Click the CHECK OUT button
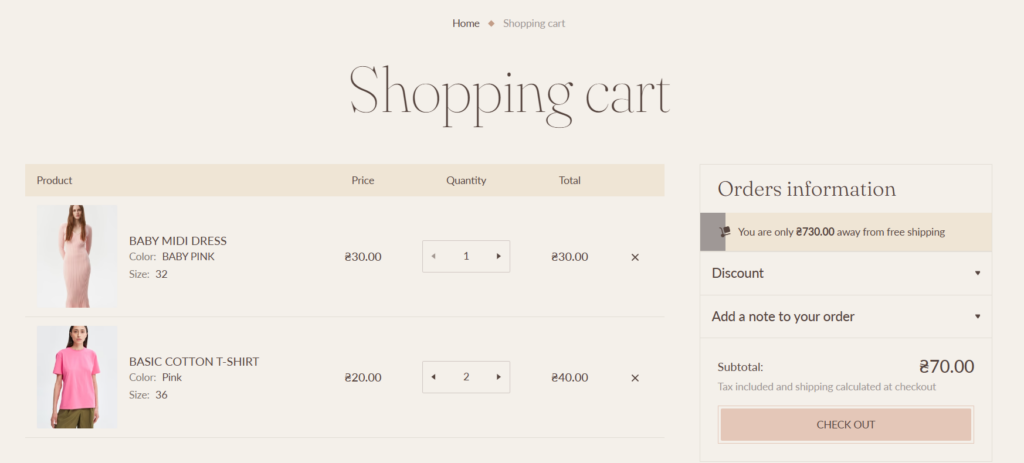This screenshot has width=1024, height=463. coord(846,424)
